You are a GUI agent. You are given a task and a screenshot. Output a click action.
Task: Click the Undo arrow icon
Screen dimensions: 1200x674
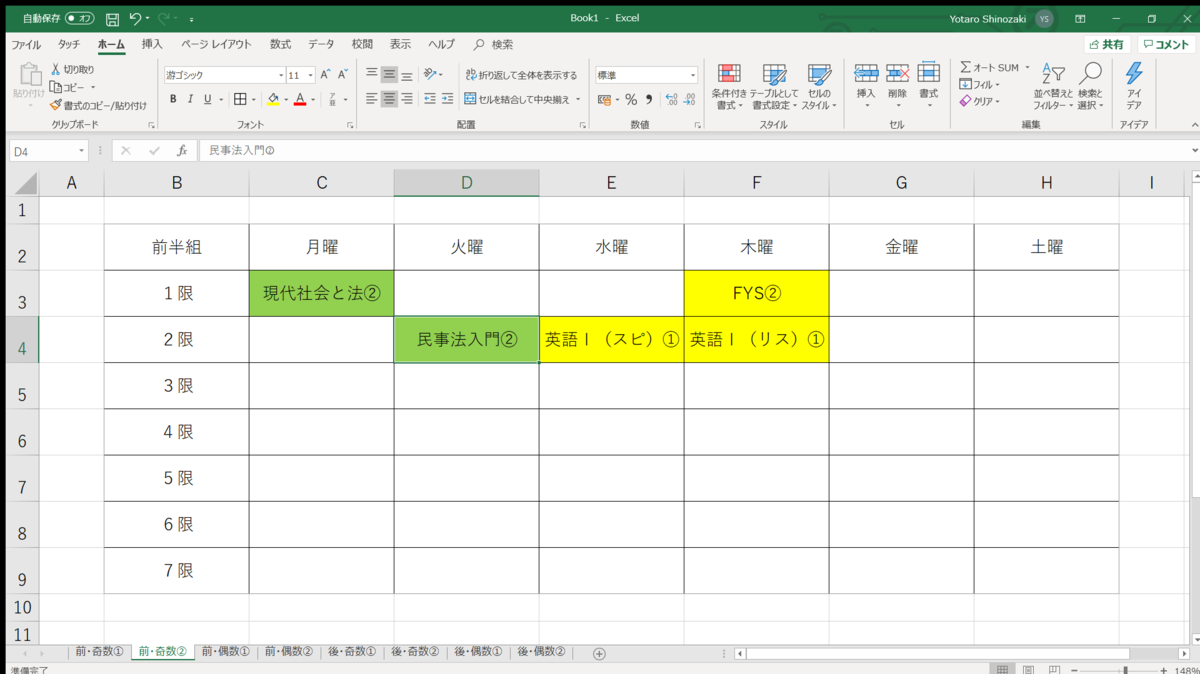click(x=135, y=18)
